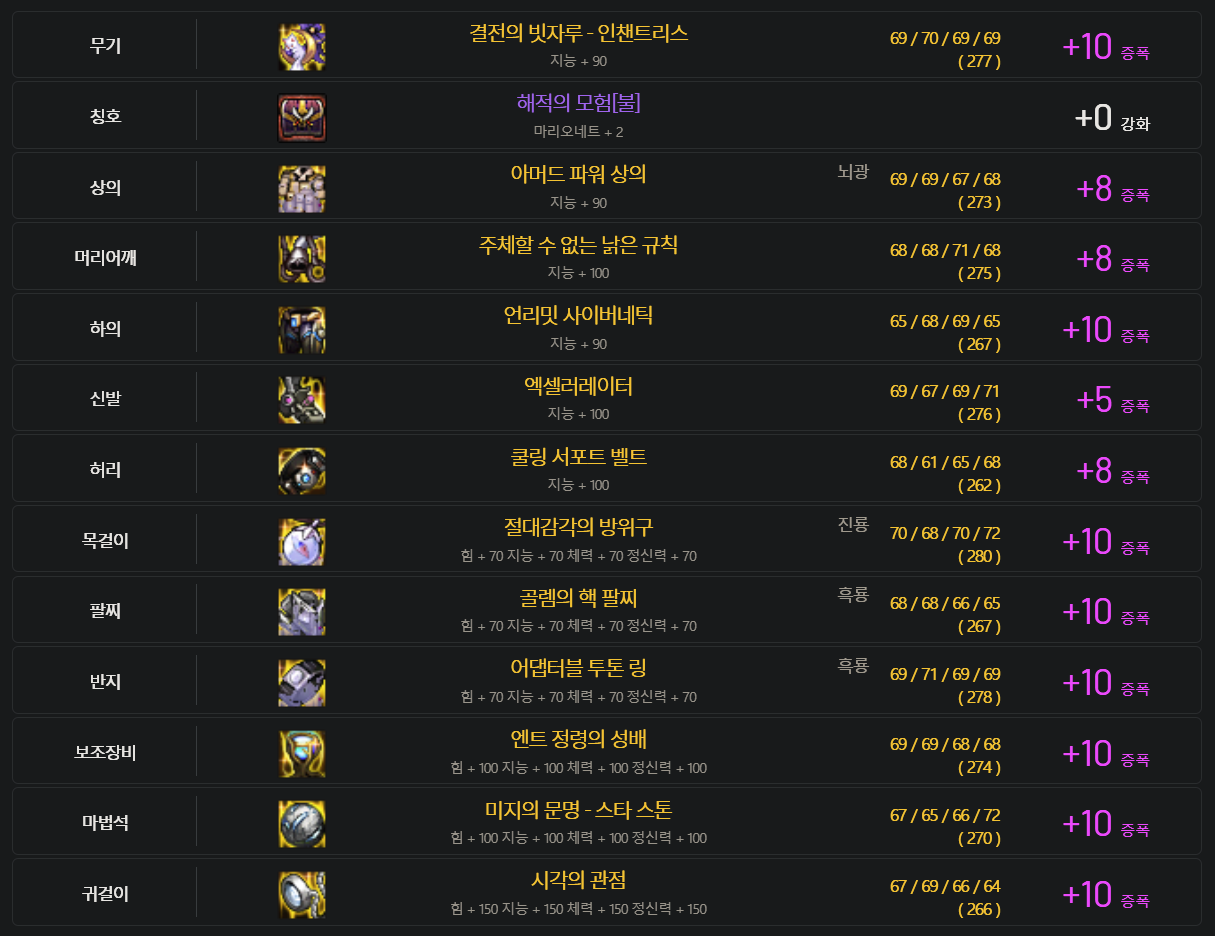Click the 반지 ring item icon

click(302, 683)
